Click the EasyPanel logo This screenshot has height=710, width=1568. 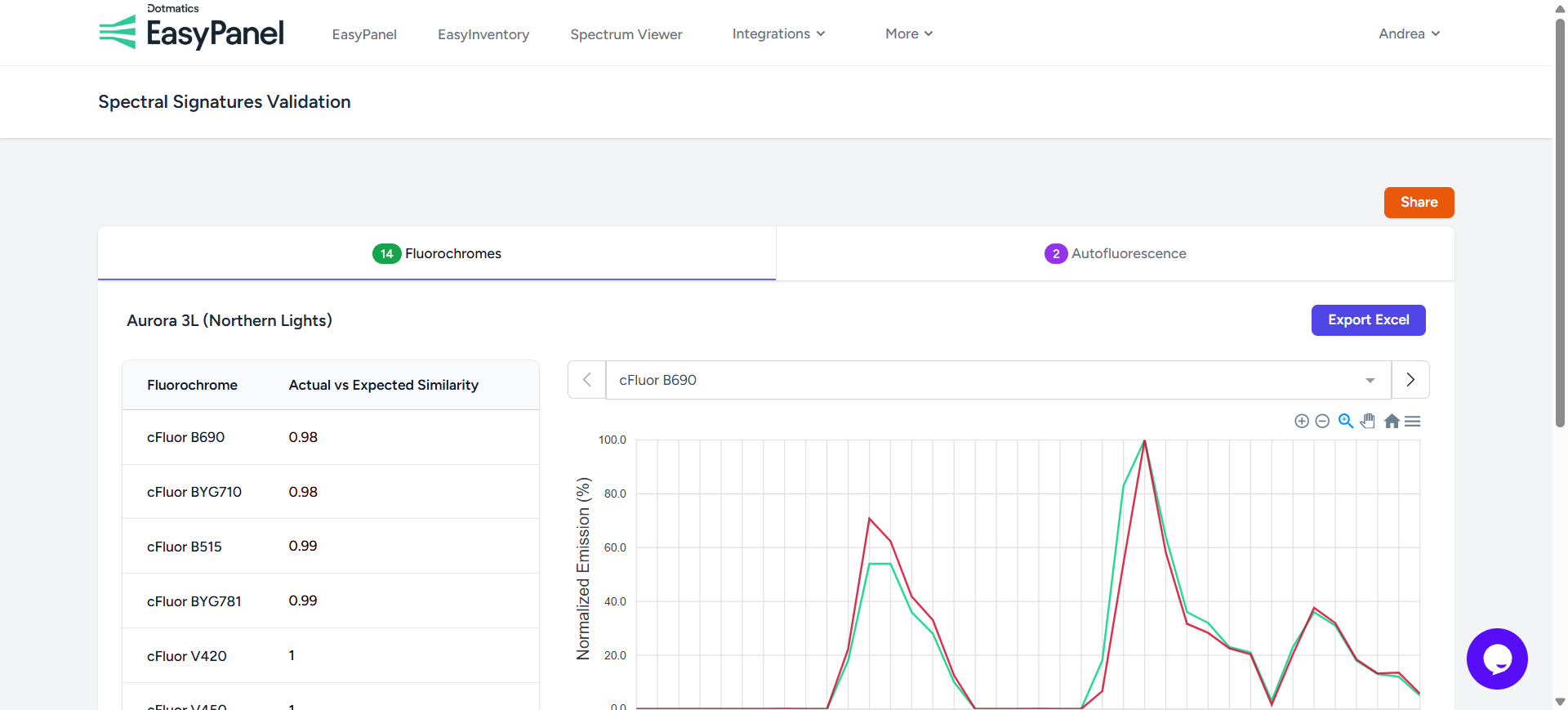[x=192, y=31]
